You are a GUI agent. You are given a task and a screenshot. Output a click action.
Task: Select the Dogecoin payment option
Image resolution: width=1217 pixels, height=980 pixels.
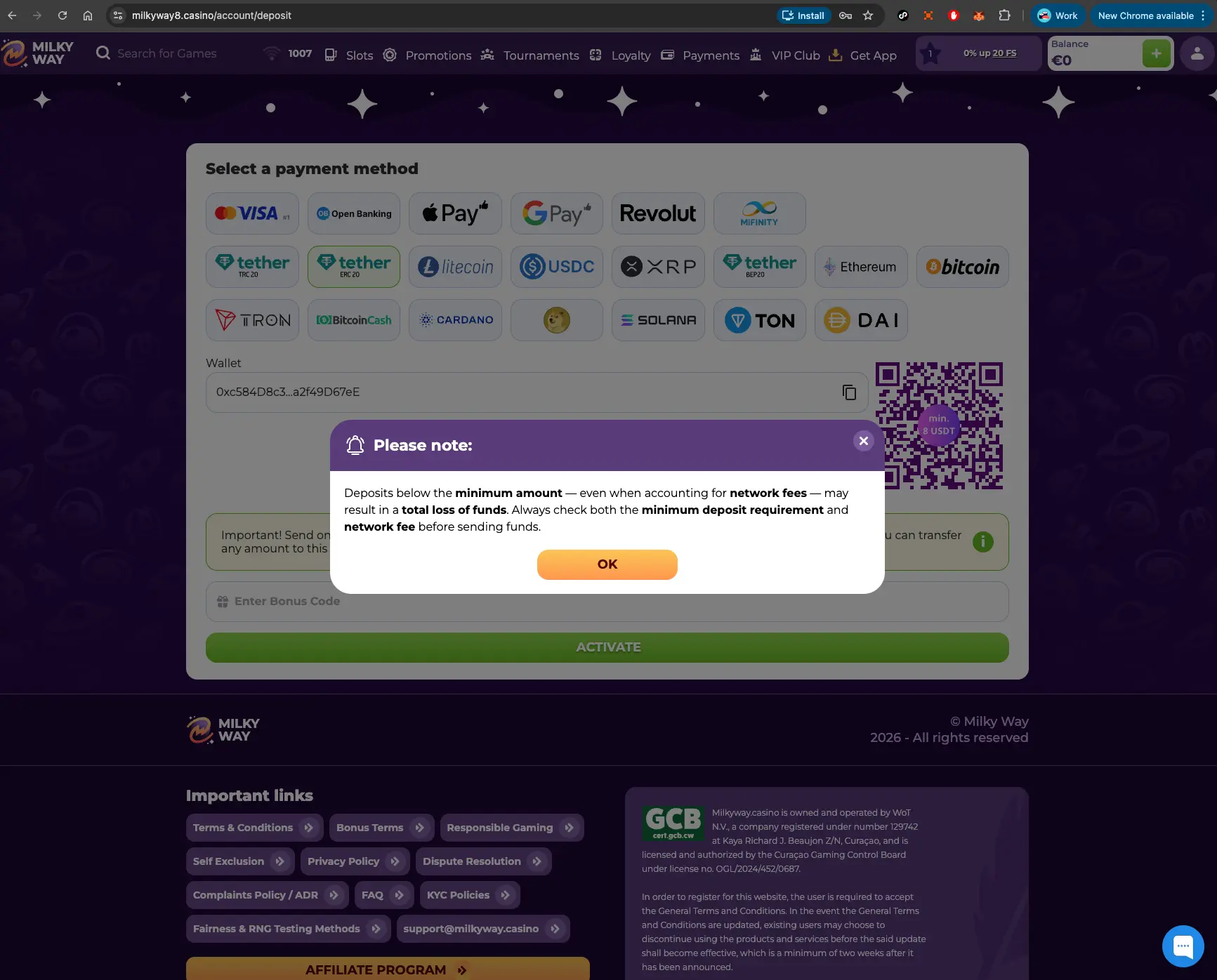tap(557, 320)
